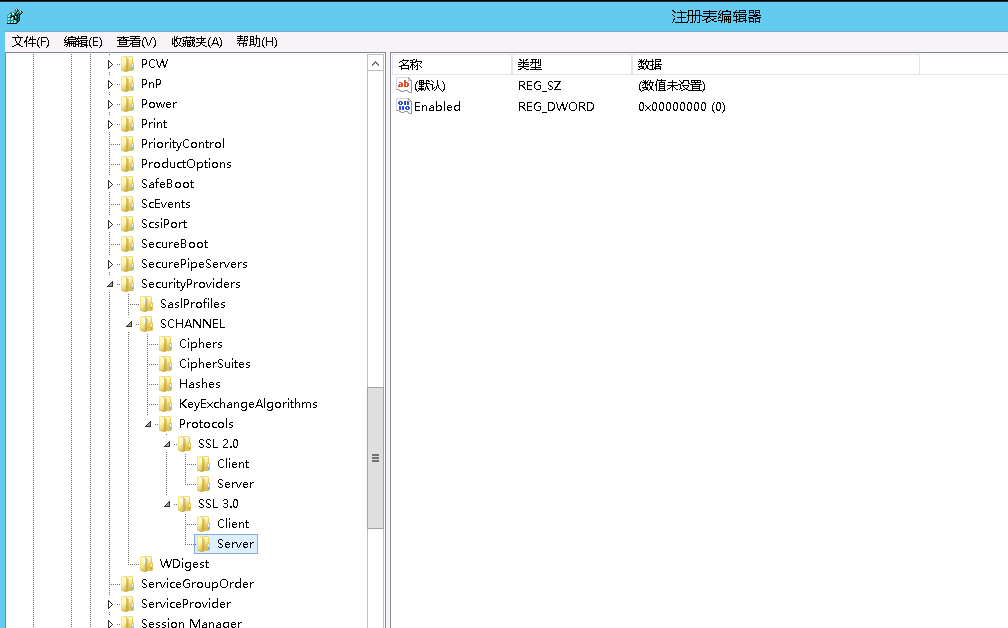
Task: Collapse the SCHANNEL tree node
Action: [x=130, y=324]
